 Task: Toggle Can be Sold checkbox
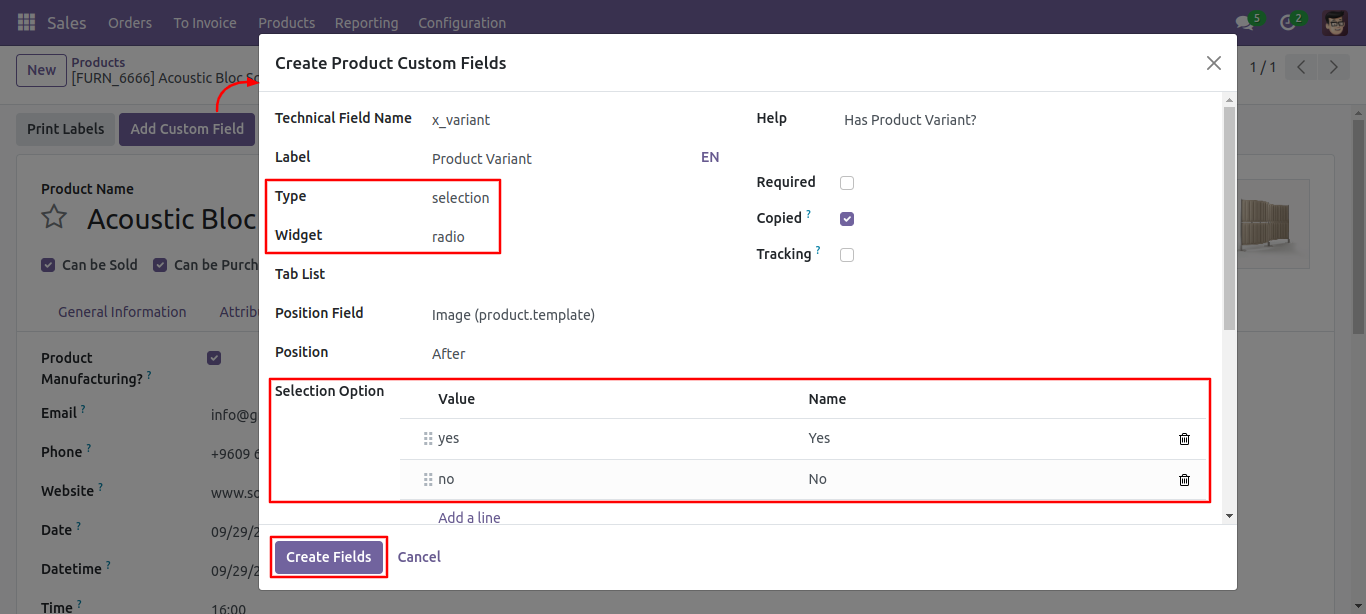pos(48,265)
